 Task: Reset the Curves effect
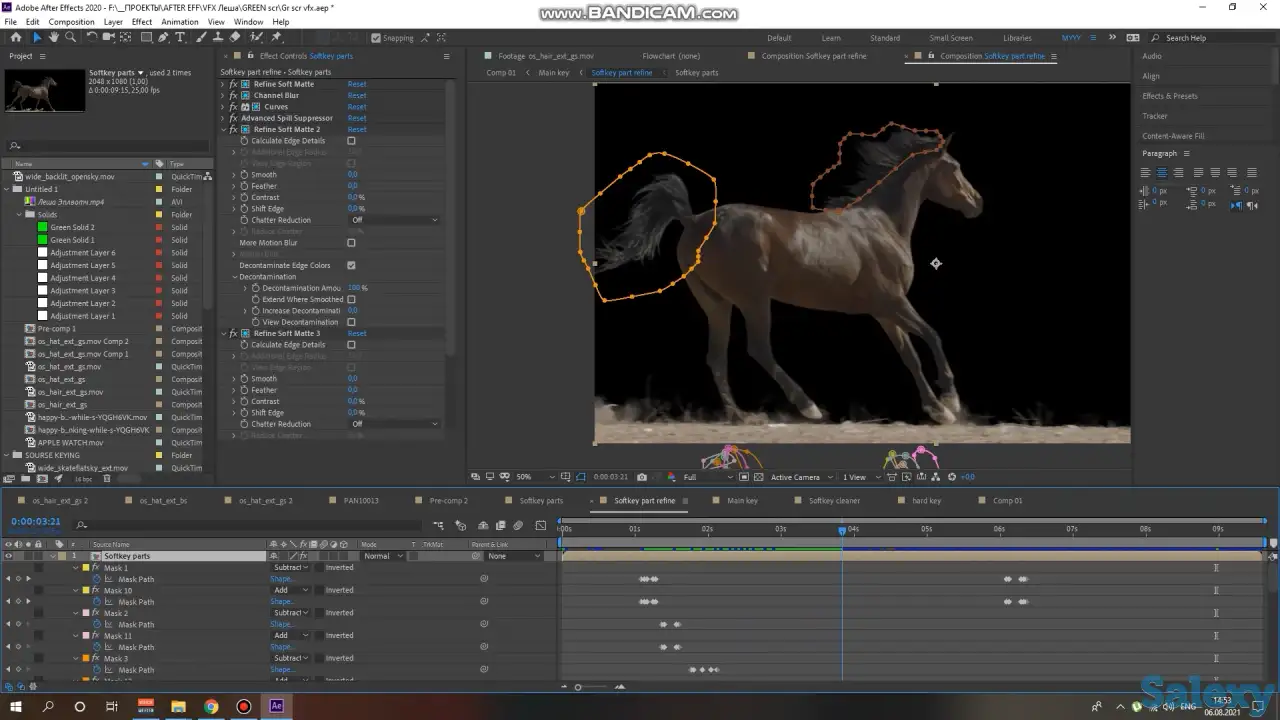click(x=357, y=107)
